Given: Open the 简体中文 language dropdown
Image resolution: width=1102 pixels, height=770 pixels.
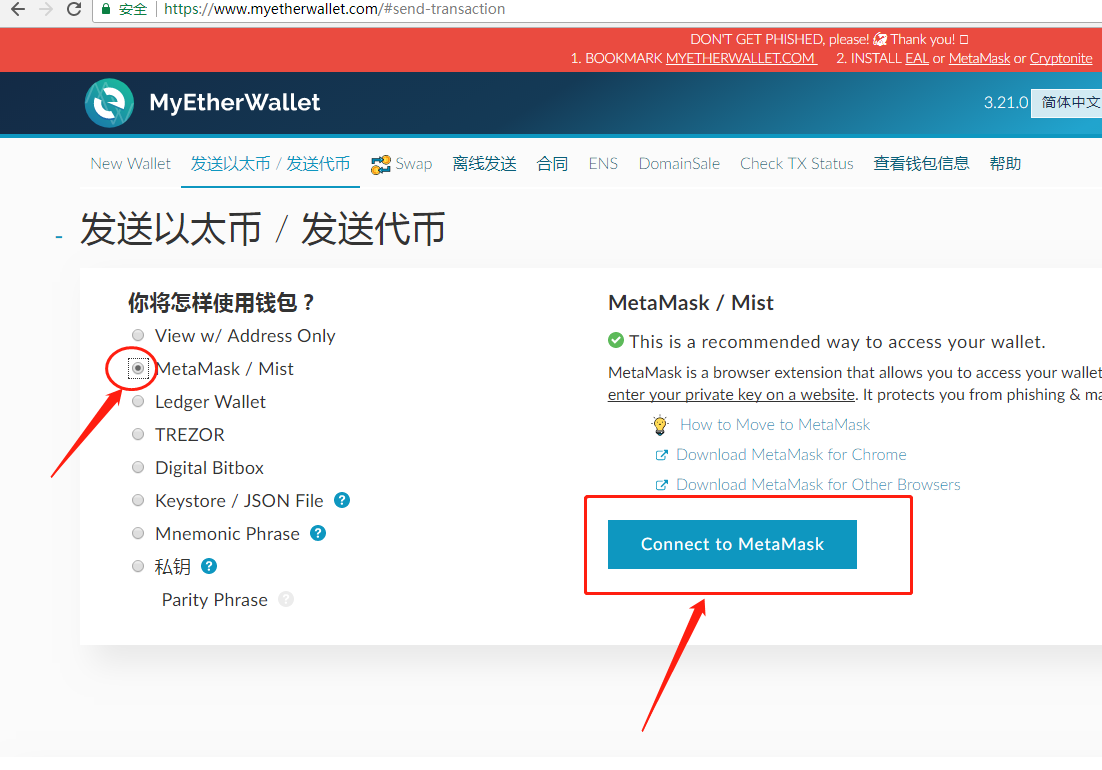Looking at the screenshot, I should point(1067,103).
